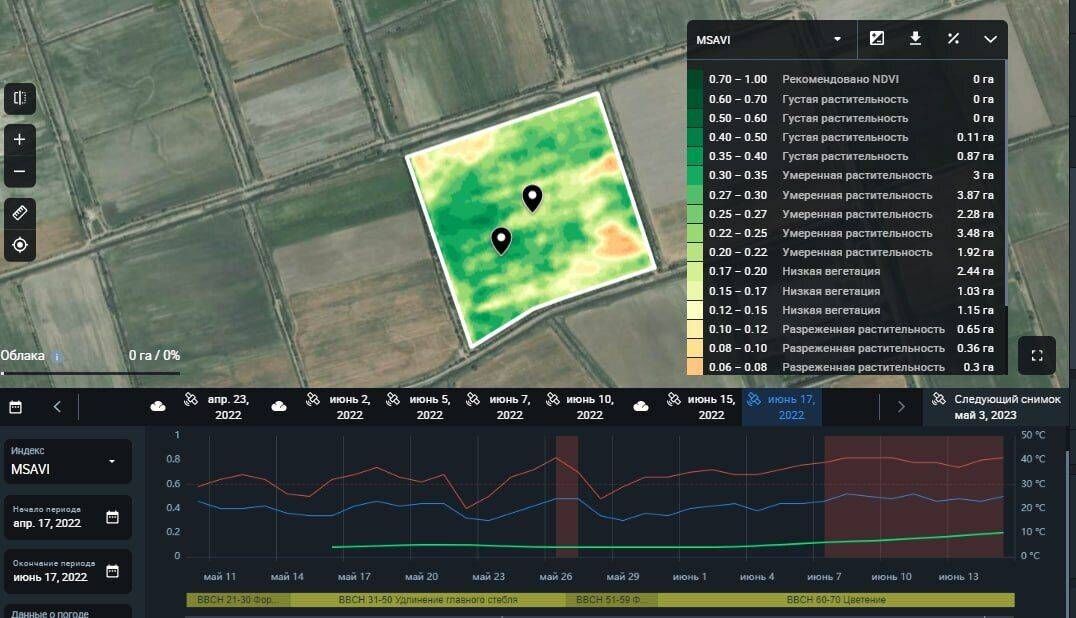
Task: Click BBCH 51-59 growth stage segment
Action: [612, 599]
